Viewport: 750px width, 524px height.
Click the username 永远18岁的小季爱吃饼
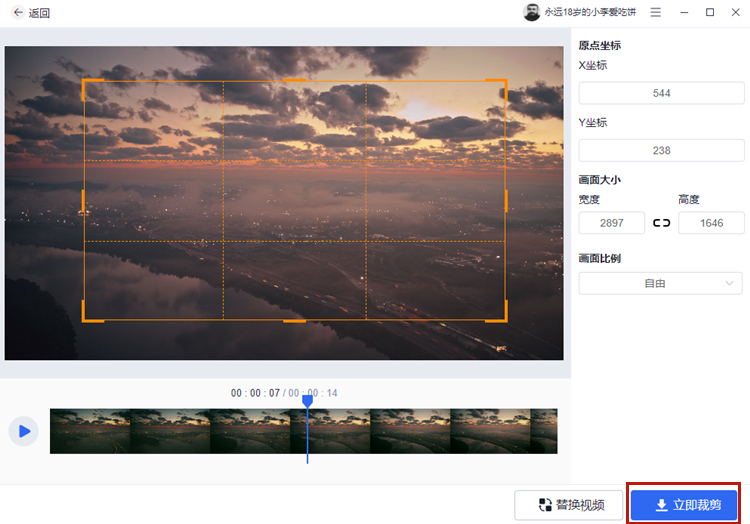tap(590, 12)
